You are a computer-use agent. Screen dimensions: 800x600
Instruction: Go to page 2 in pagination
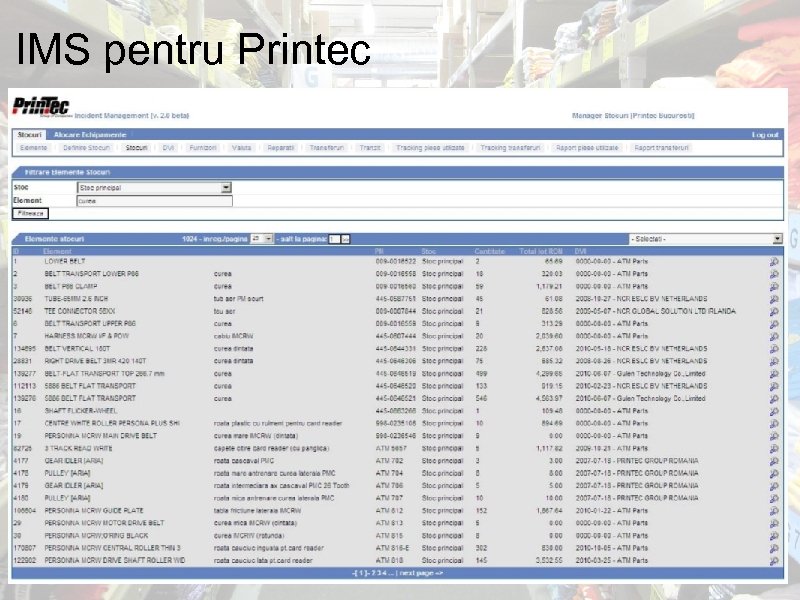(x=372, y=573)
